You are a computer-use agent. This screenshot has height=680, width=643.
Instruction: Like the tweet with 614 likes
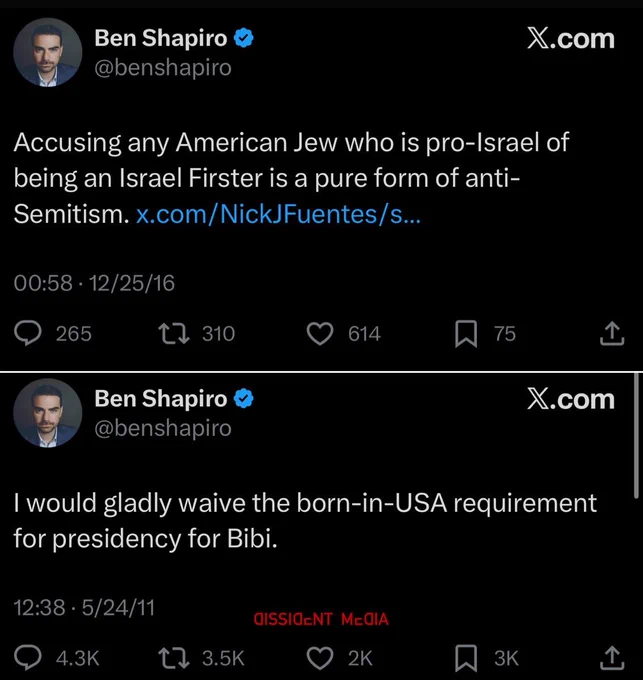319,334
